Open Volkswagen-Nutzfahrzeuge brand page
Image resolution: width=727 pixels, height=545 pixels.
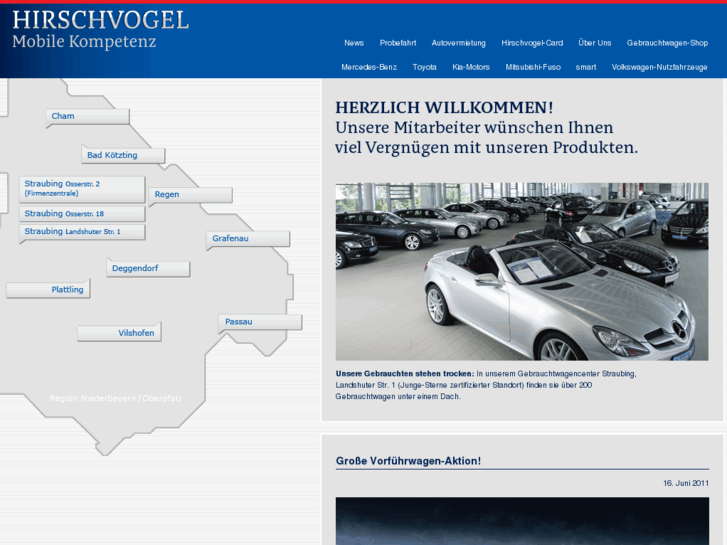pyautogui.click(x=659, y=67)
